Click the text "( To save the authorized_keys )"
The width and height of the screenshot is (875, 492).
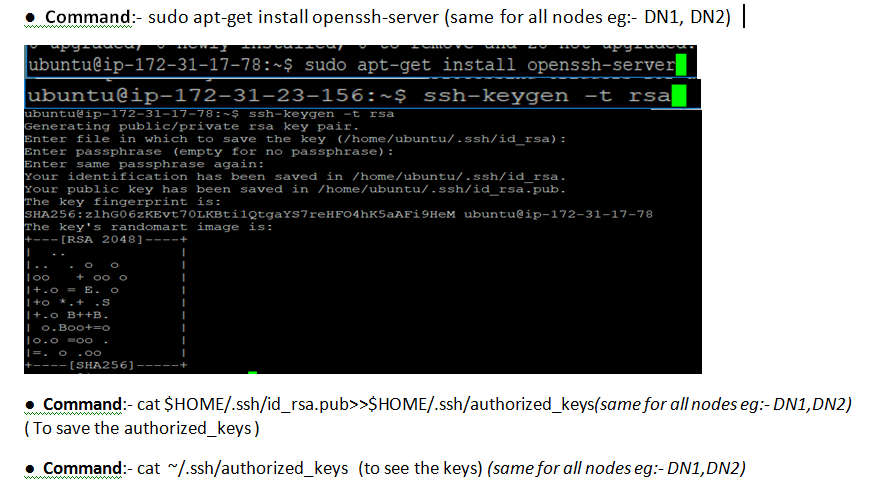coord(142,428)
